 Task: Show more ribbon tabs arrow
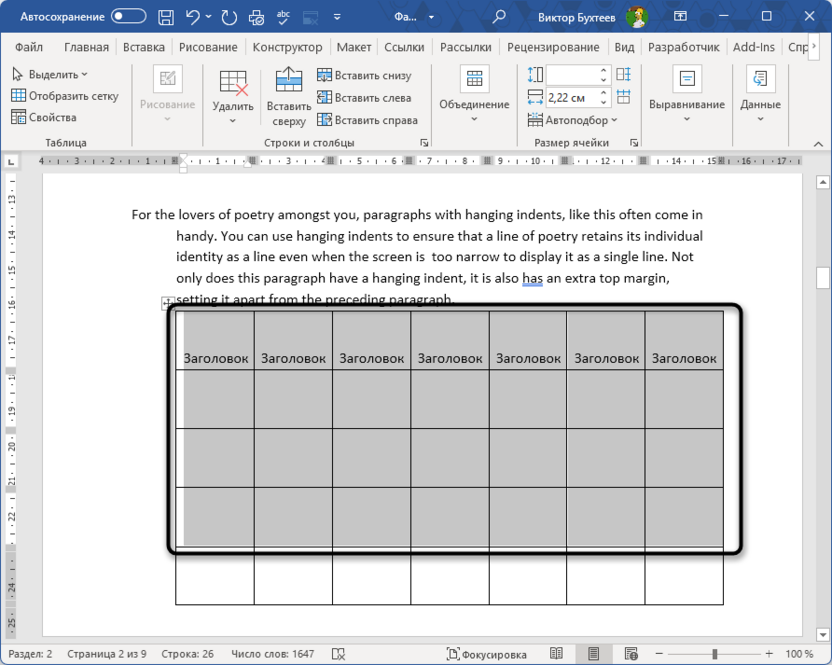coord(814,46)
